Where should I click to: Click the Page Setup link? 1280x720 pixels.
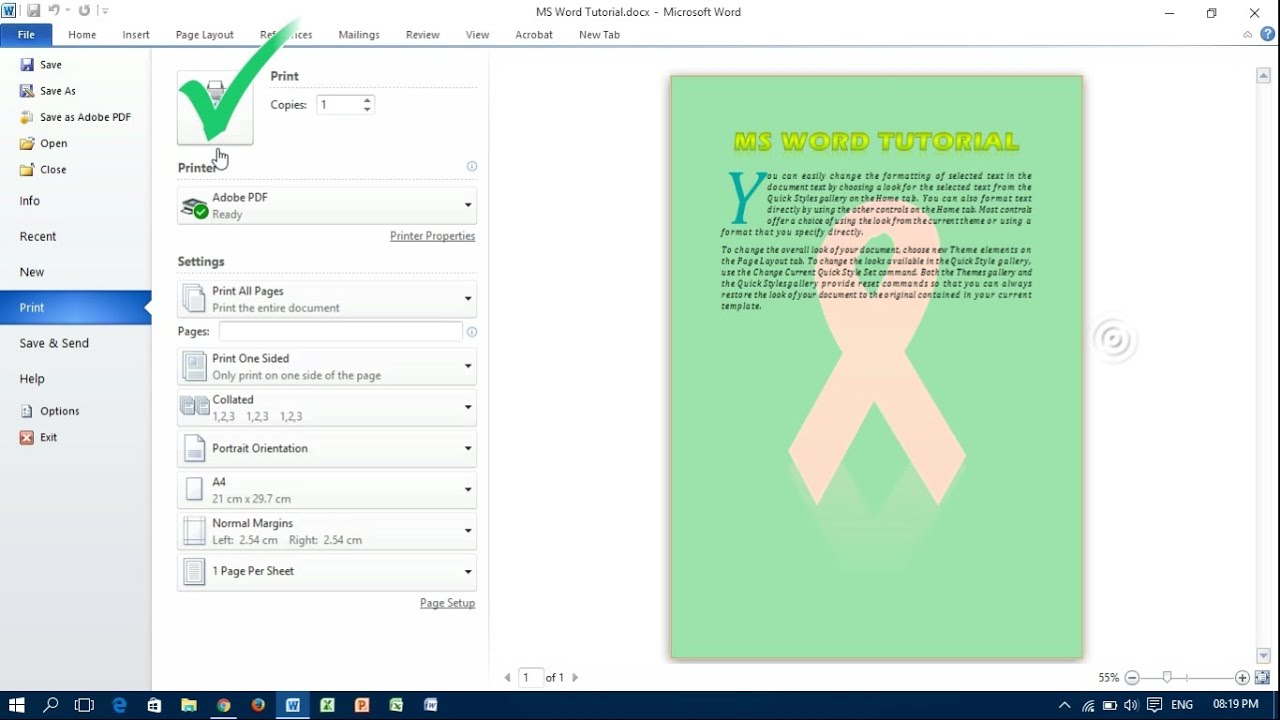(447, 603)
